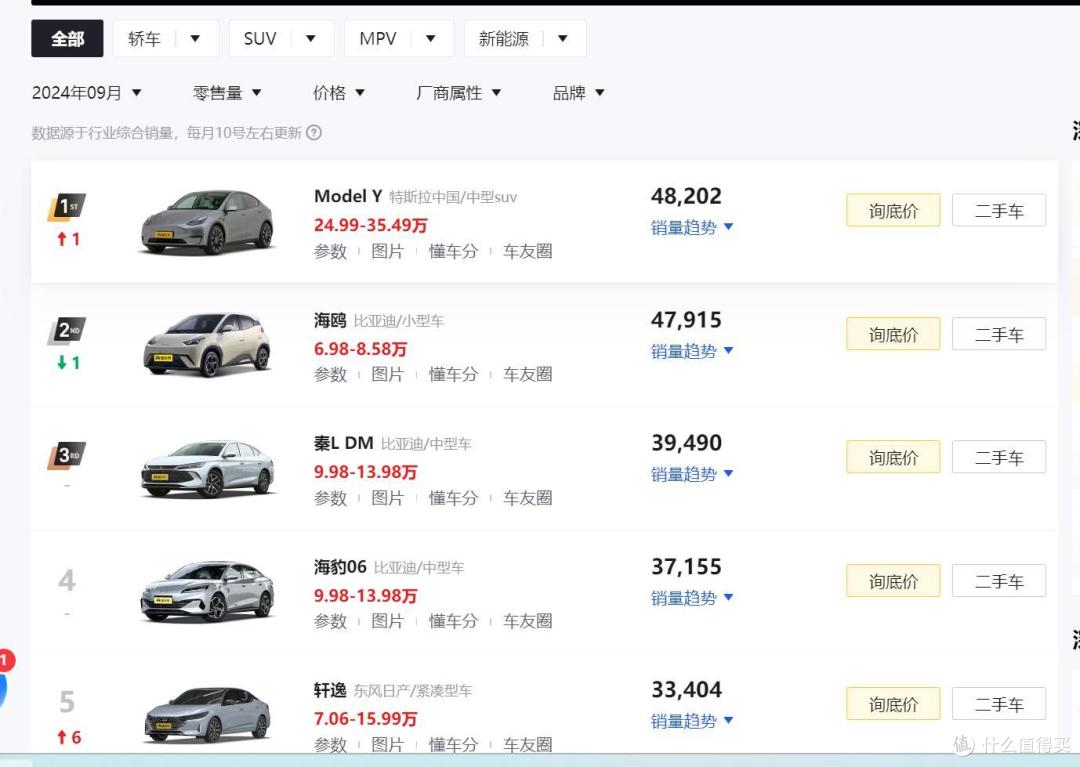Open the 海豹06 title link
Image resolution: width=1080 pixels, height=767 pixels.
340,567
